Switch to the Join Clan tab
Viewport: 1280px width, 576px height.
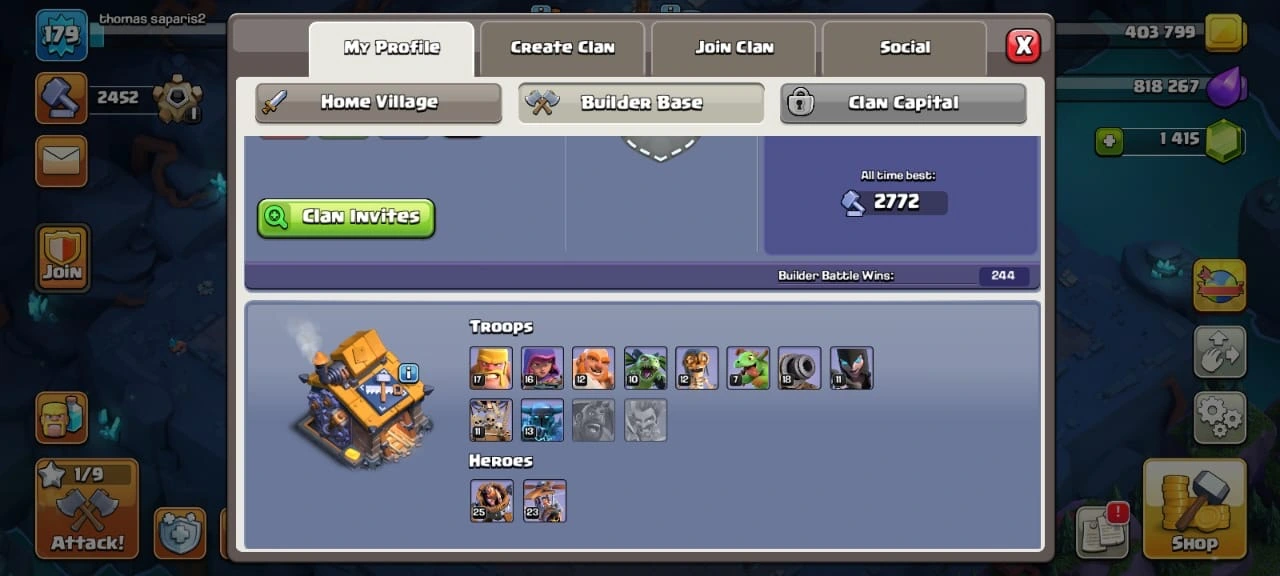[734, 48]
